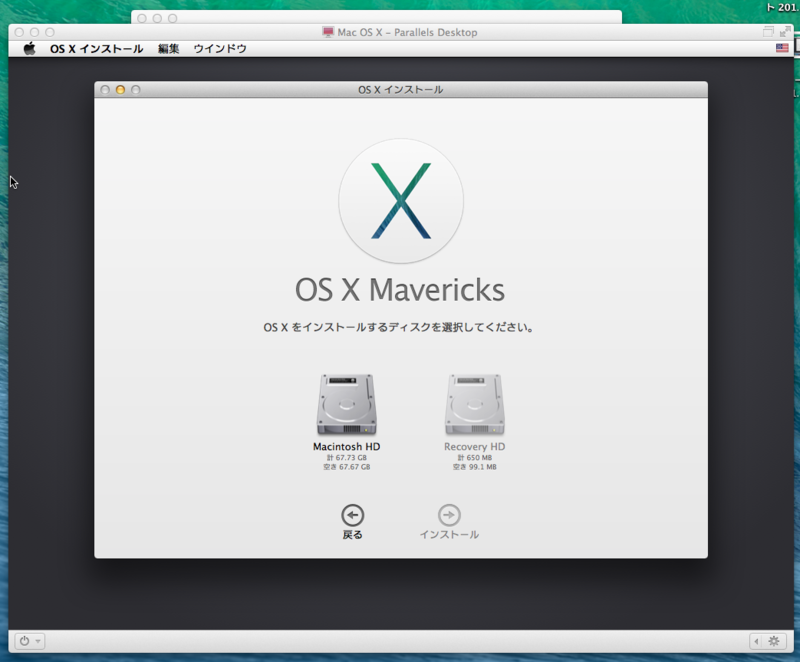Zoom the Parallels Desktop window
The width and height of the screenshot is (800, 662).
pos(49,32)
